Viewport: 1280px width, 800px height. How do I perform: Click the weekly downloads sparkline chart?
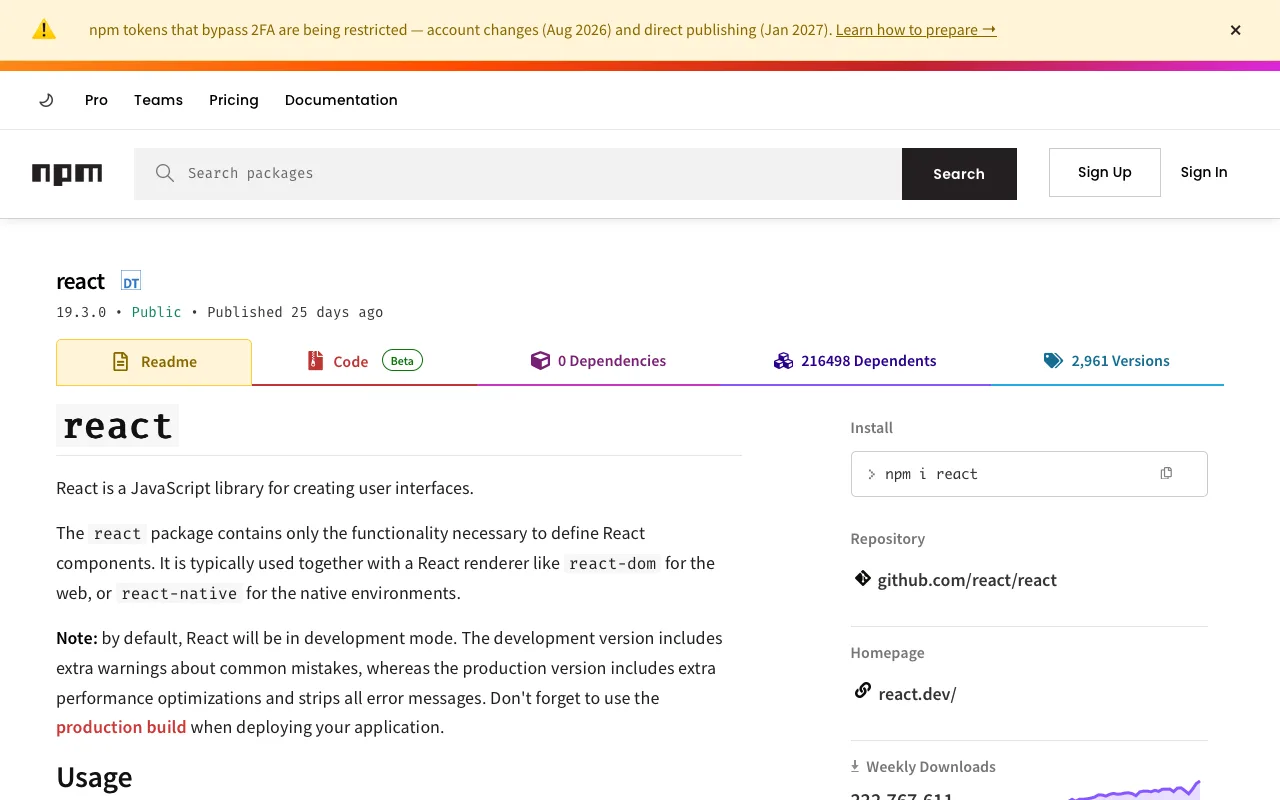tap(1134, 790)
